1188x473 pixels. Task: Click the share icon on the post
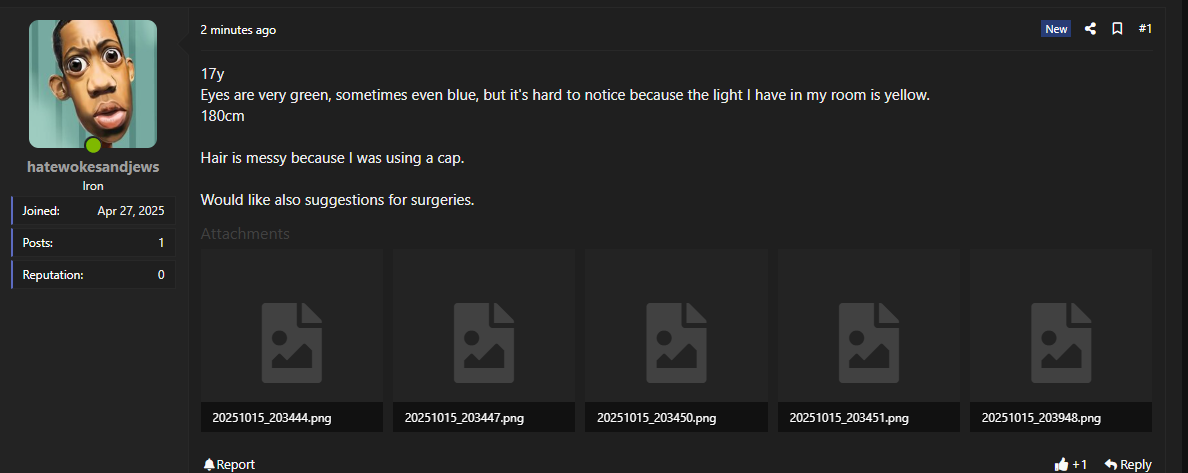(1090, 29)
